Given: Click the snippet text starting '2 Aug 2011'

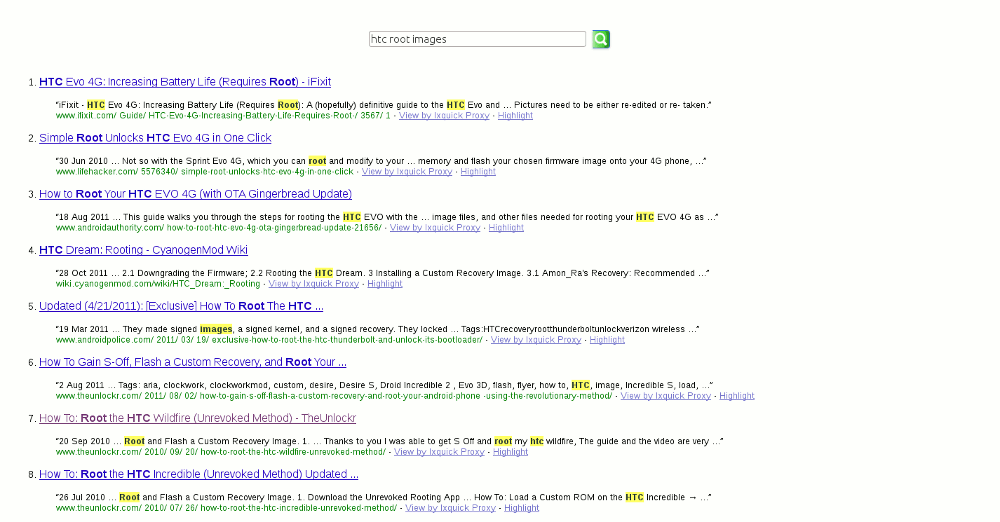Looking at the screenshot, I should (384, 386).
